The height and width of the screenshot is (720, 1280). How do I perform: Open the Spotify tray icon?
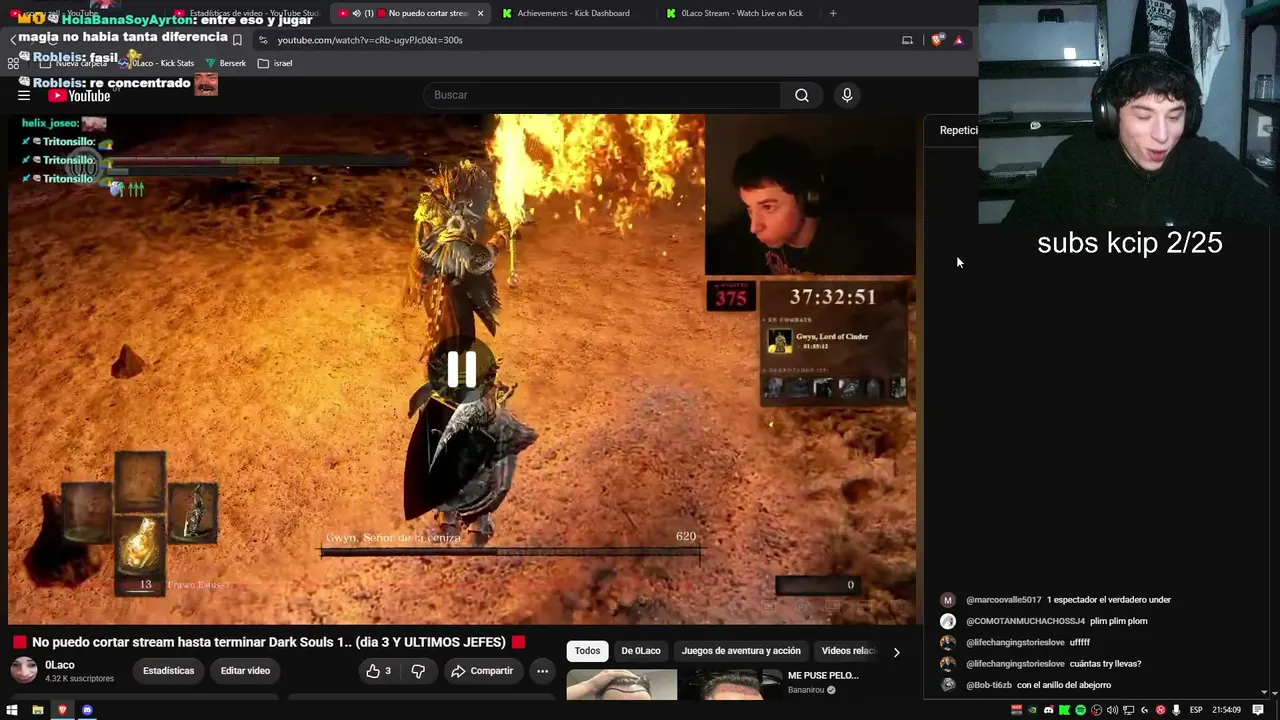tap(1080, 710)
